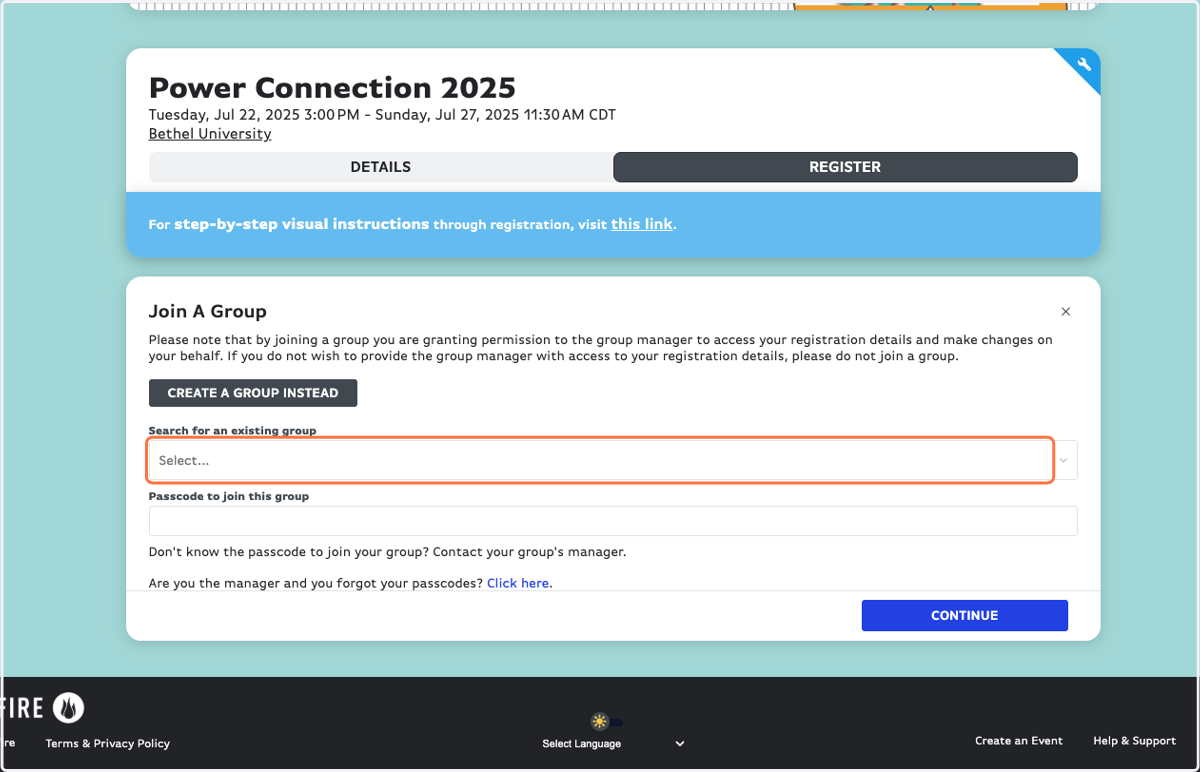Click the Join A Group heading text
This screenshot has height=772, width=1200.
click(208, 312)
